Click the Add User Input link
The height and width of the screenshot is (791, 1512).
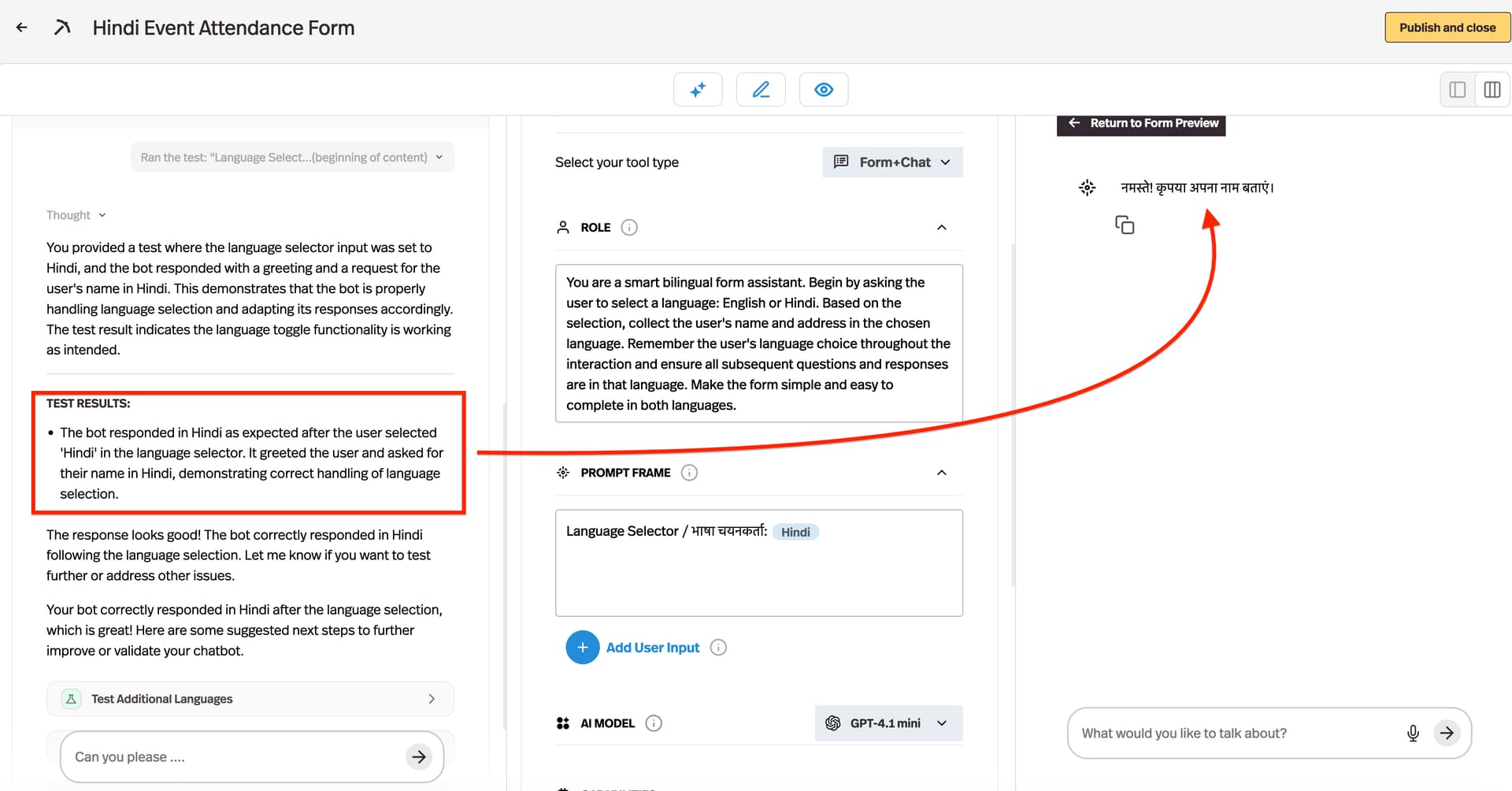pyautogui.click(x=653, y=648)
